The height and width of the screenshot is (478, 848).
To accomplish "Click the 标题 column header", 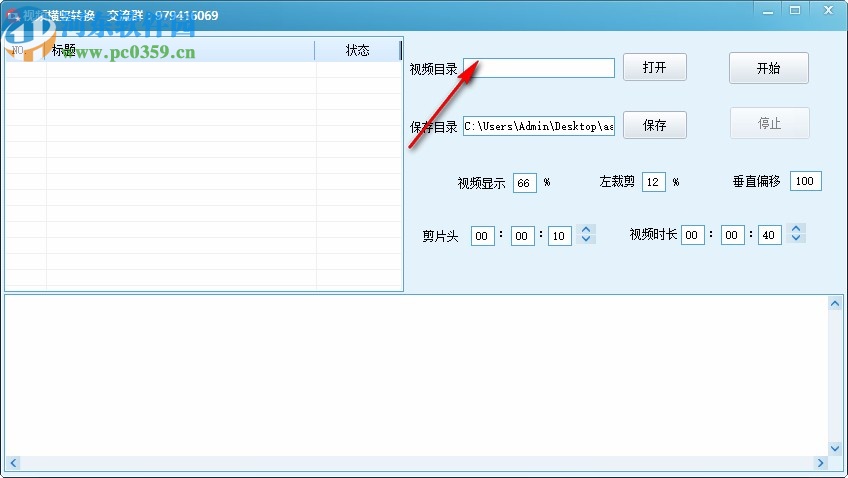I will pos(180,50).
